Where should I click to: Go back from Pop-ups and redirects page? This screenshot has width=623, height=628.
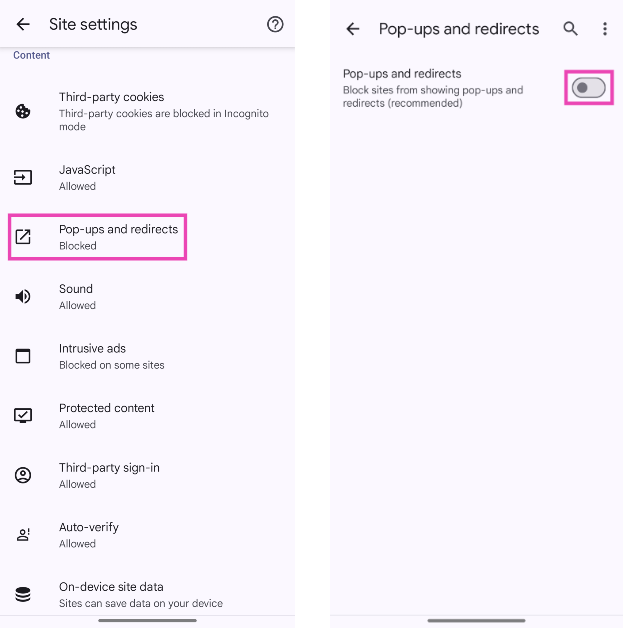pos(352,29)
